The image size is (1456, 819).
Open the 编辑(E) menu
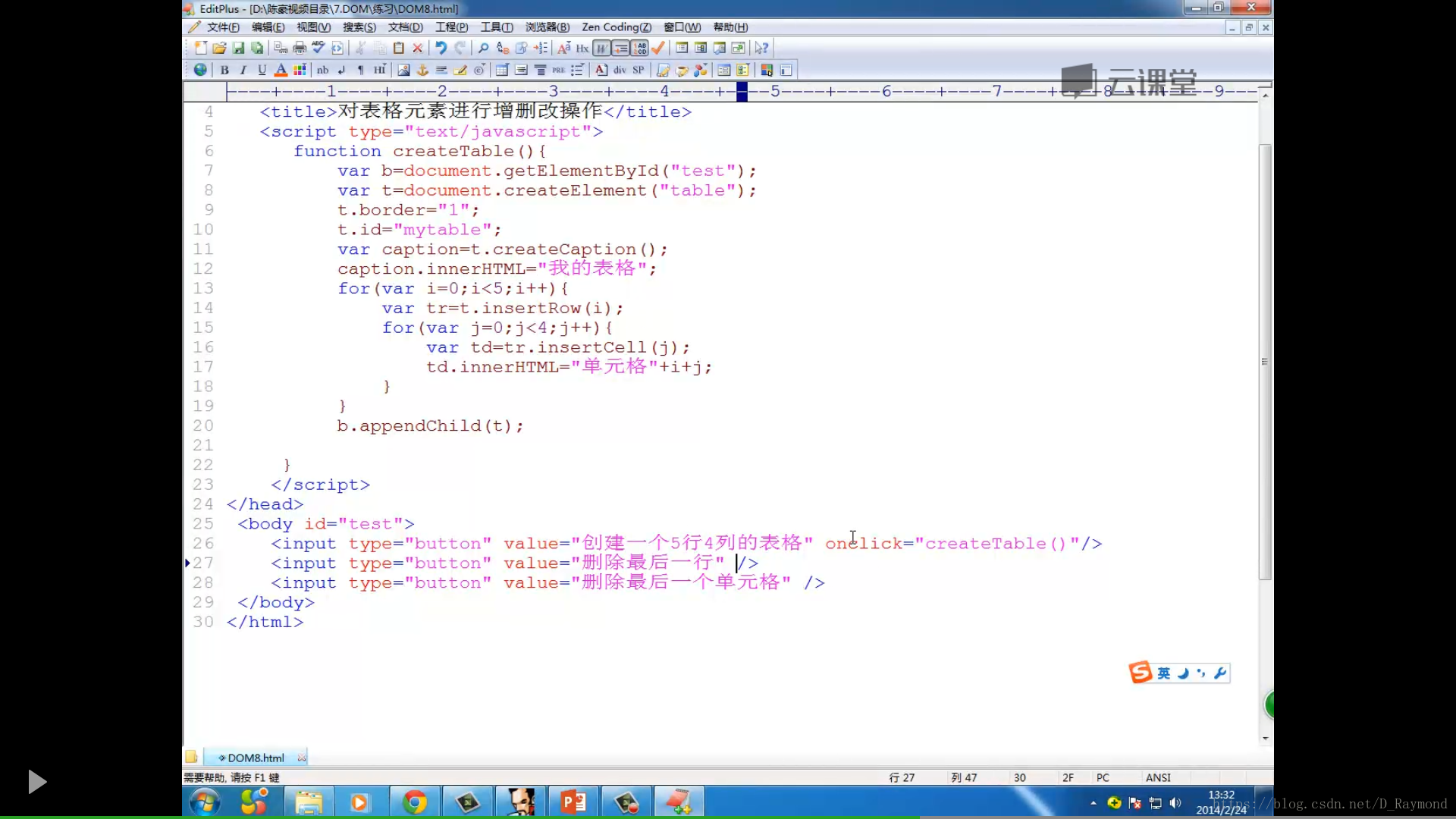(268, 27)
